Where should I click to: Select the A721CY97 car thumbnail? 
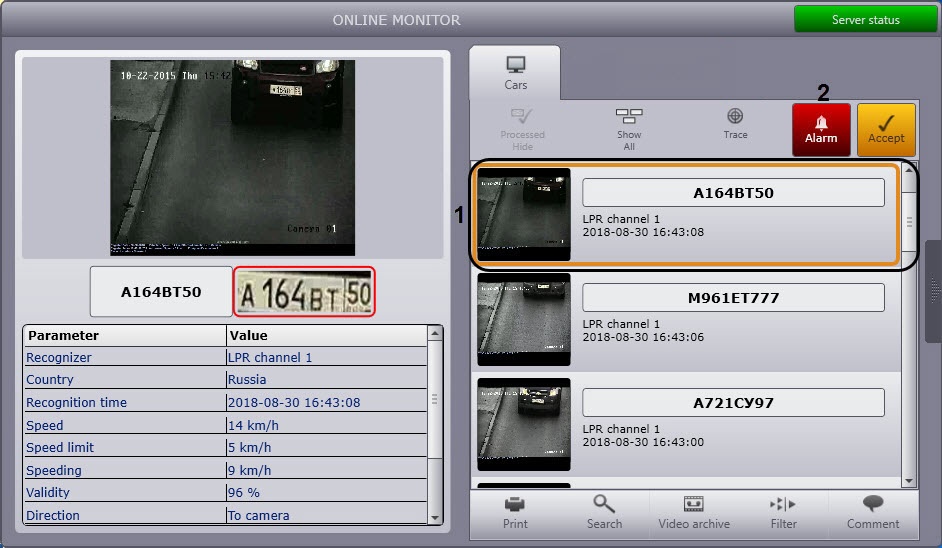pyautogui.click(x=524, y=424)
